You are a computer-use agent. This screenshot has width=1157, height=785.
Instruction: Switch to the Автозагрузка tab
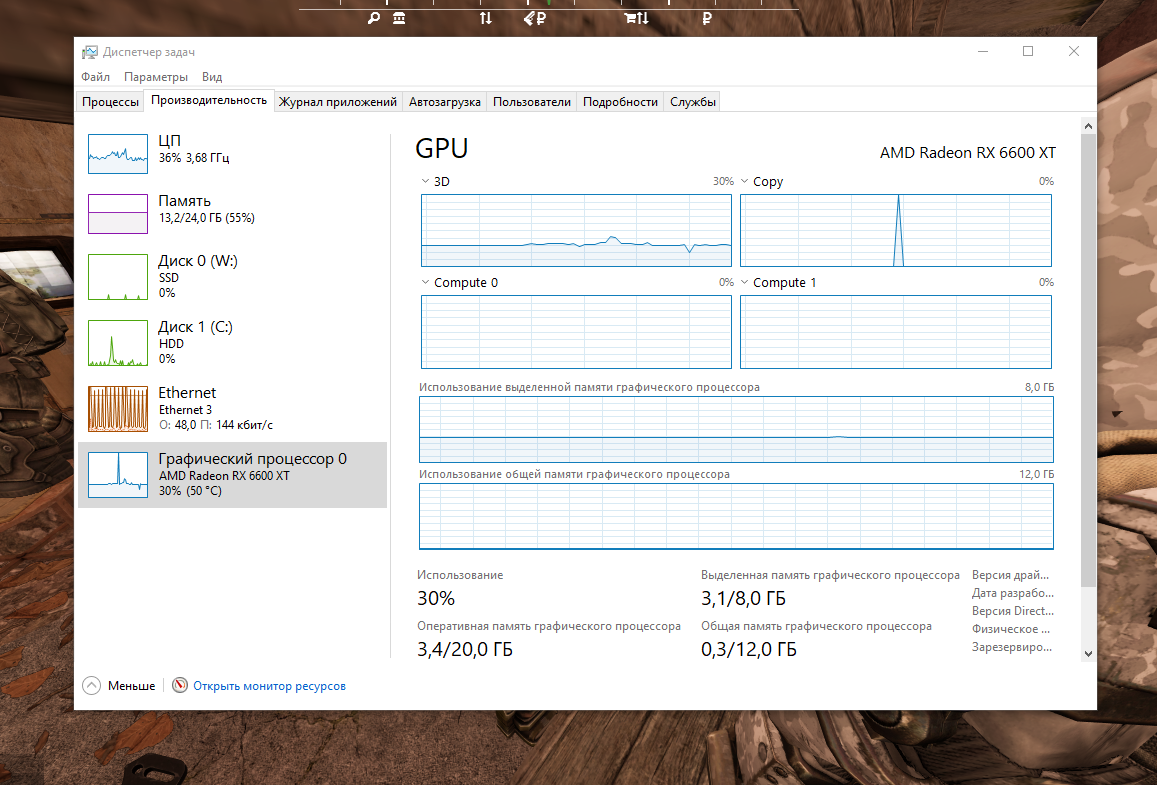pyautogui.click(x=445, y=102)
